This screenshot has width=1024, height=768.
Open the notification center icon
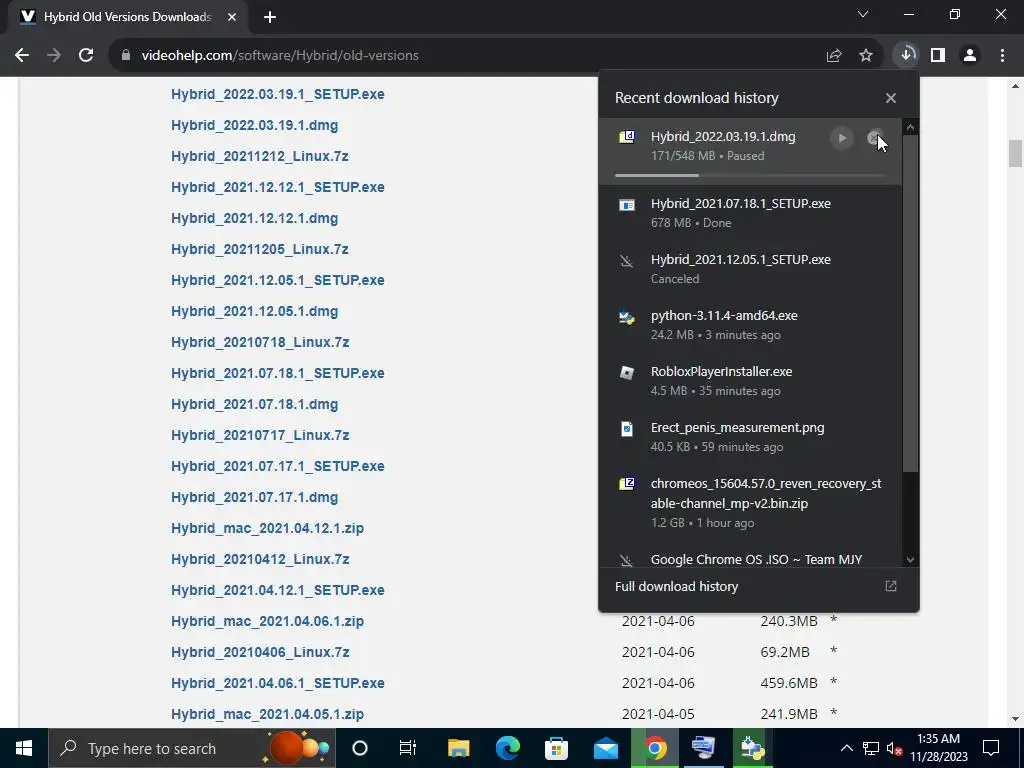pyautogui.click(x=991, y=748)
